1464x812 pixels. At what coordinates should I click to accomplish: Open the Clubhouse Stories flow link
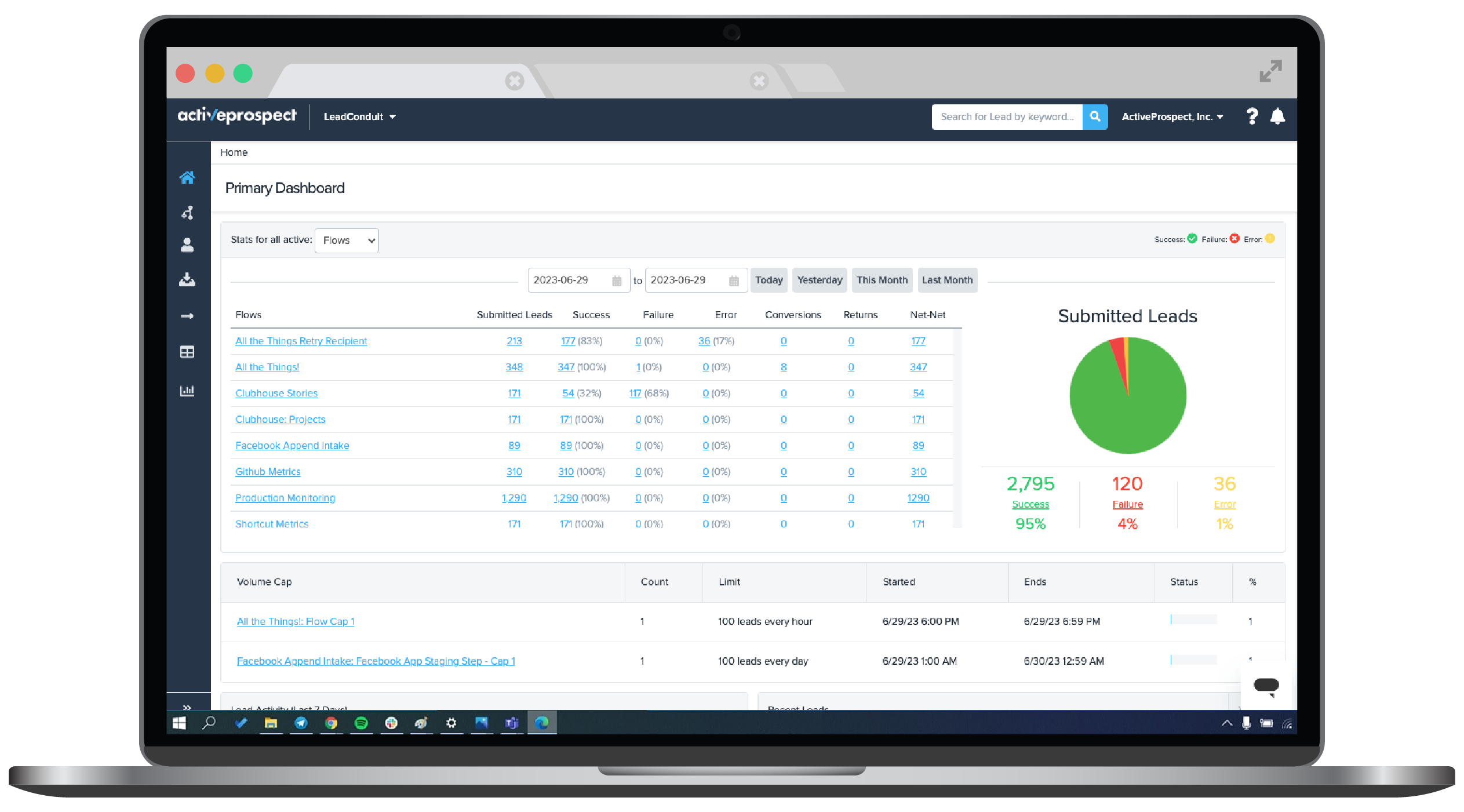click(x=276, y=393)
